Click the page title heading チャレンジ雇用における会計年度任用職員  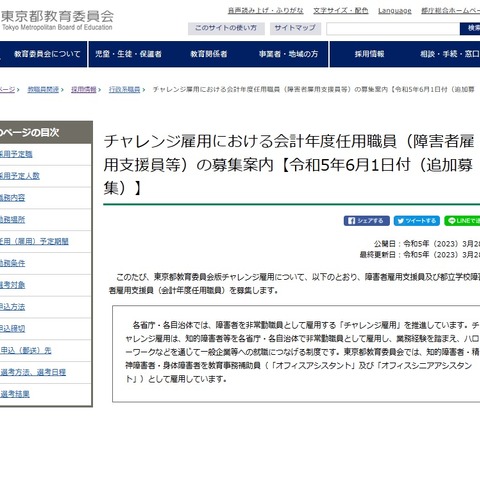pyautogui.click(x=289, y=165)
